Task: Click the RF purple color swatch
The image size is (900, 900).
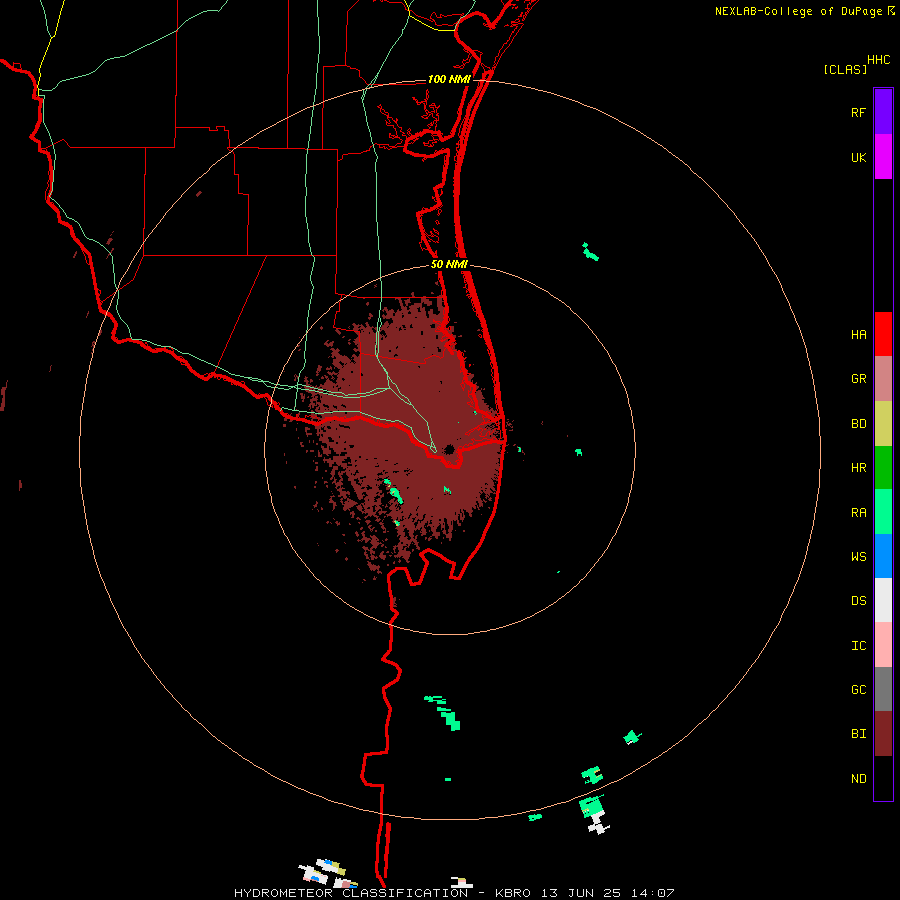Action: coord(883,112)
